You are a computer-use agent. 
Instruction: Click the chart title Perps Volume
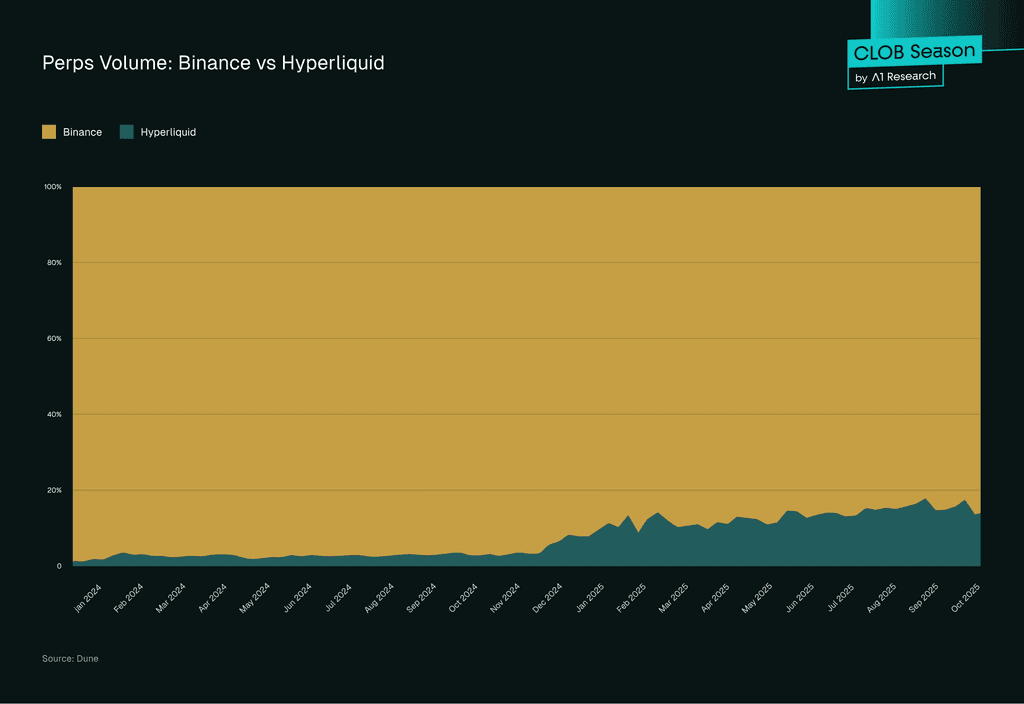(213, 63)
